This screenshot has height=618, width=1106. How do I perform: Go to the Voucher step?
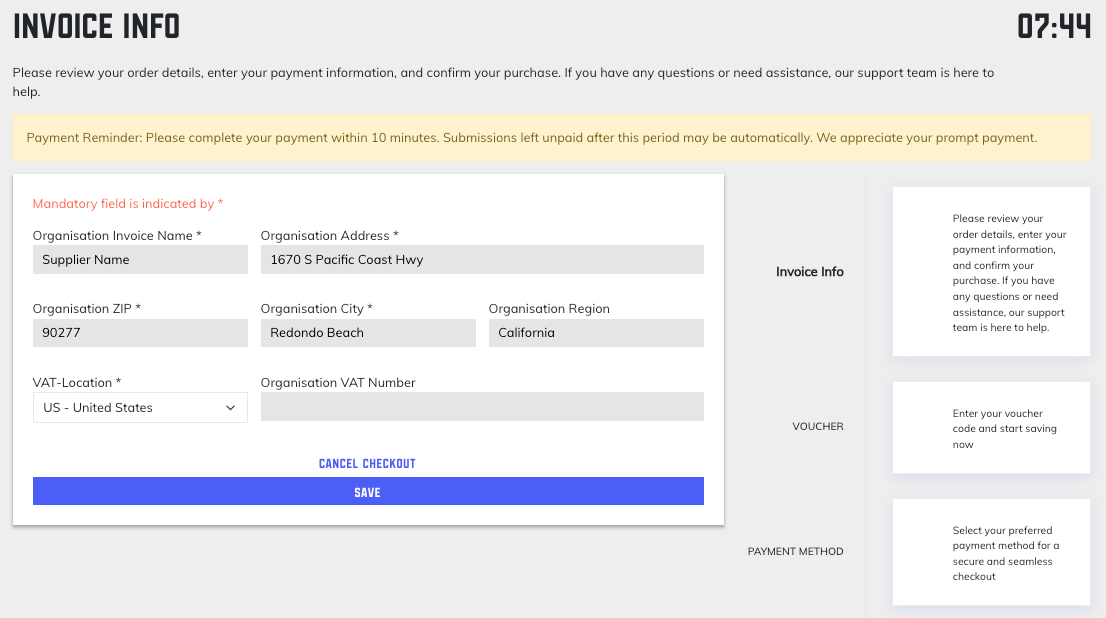tap(817, 427)
